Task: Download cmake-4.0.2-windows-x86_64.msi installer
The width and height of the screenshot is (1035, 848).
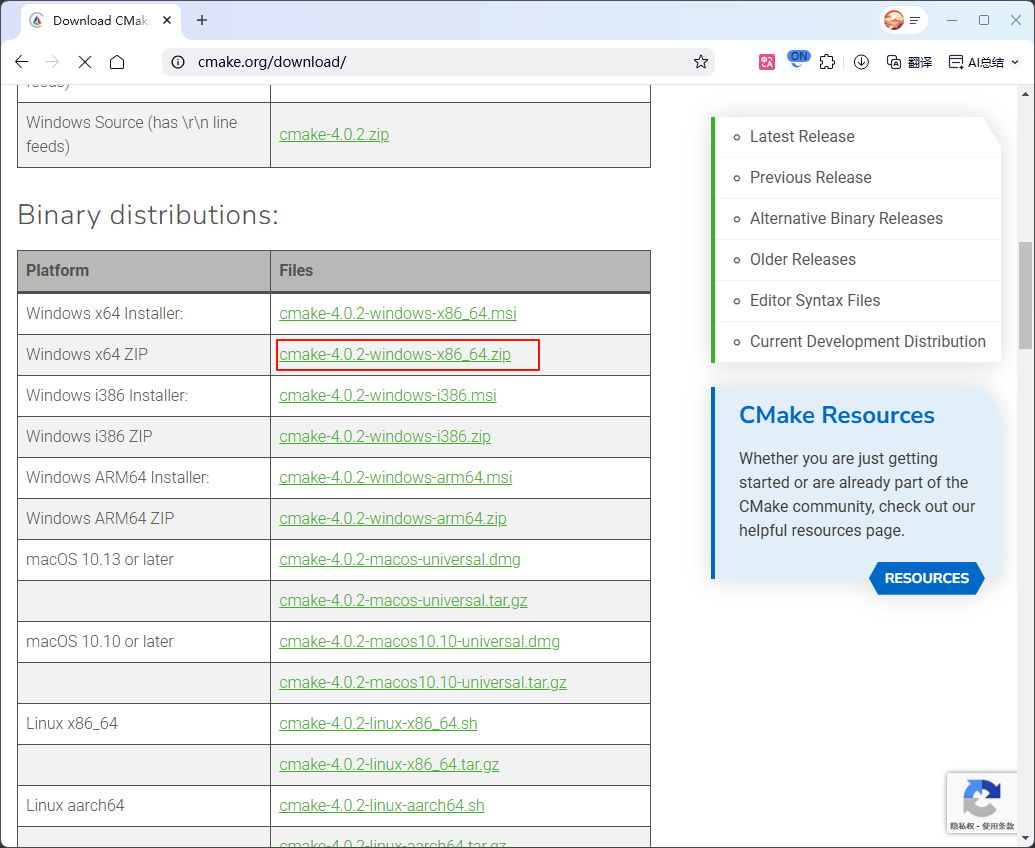Action: 397,314
